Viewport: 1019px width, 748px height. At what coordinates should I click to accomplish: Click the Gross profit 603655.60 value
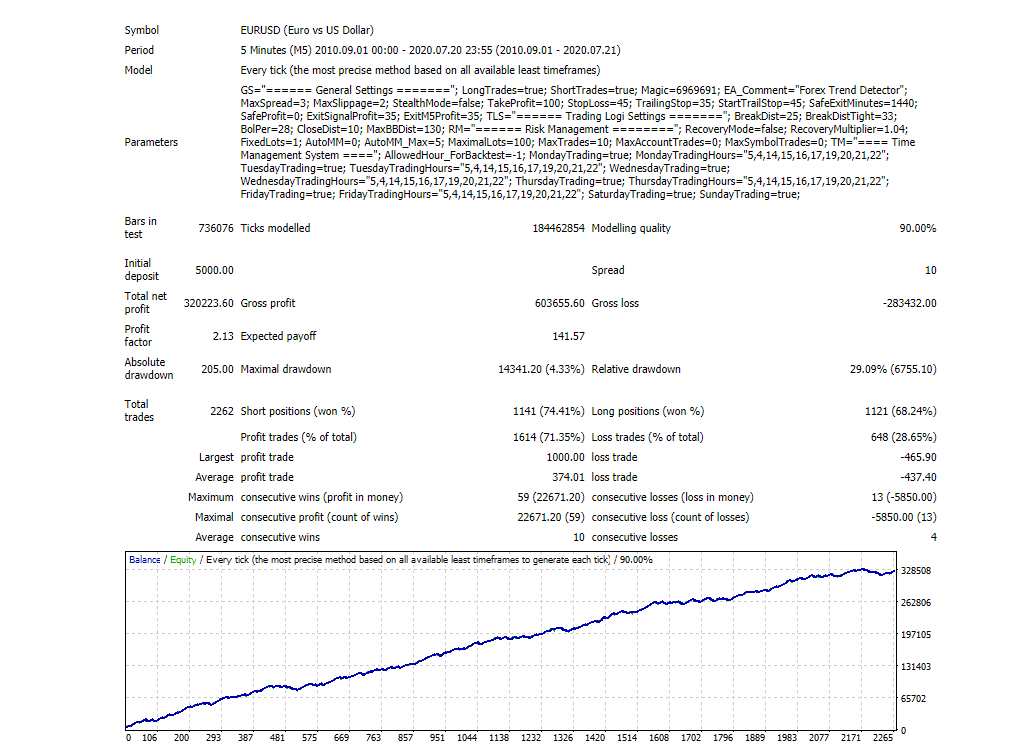coord(558,303)
